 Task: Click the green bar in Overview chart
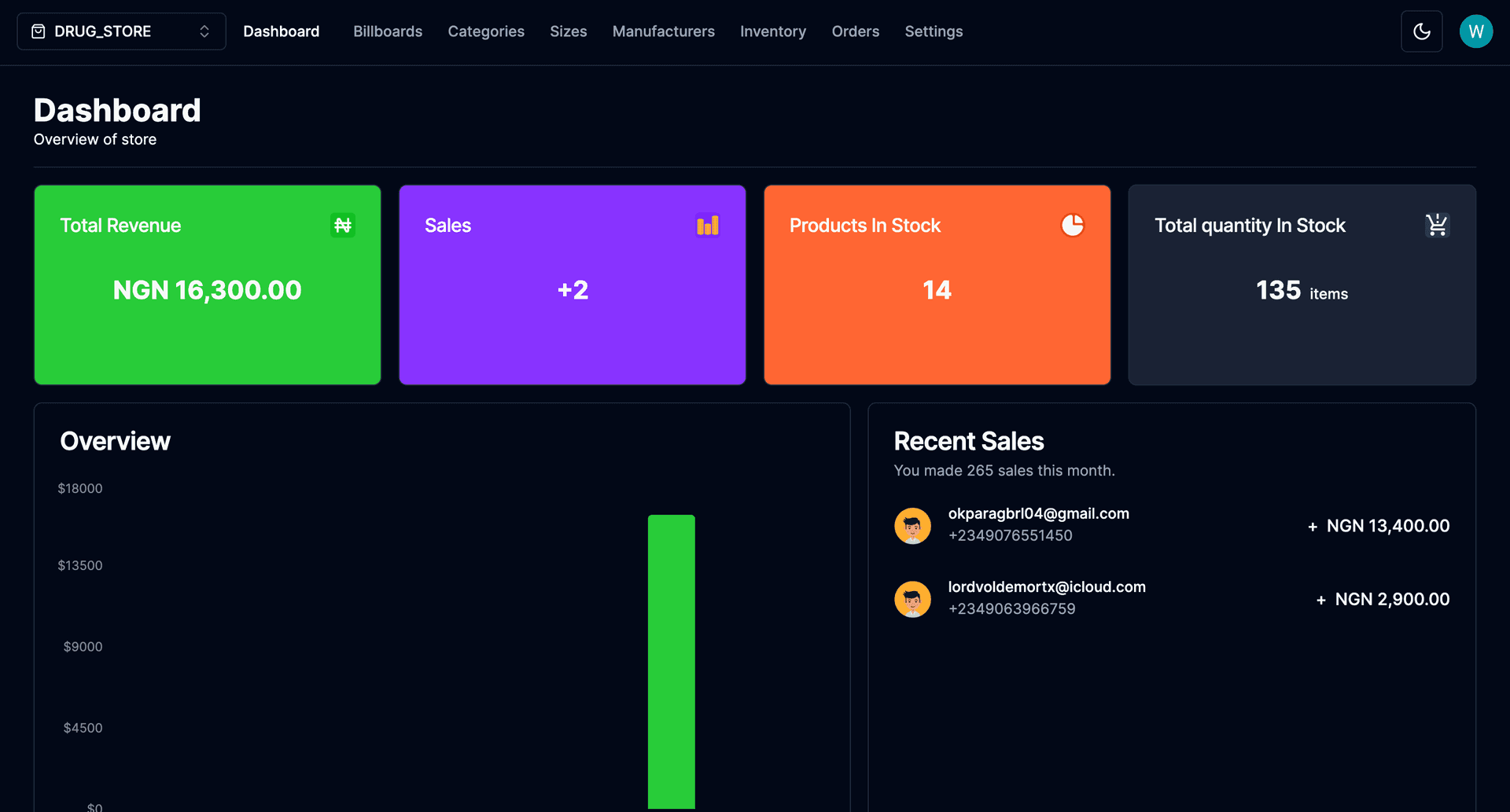coord(671,660)
